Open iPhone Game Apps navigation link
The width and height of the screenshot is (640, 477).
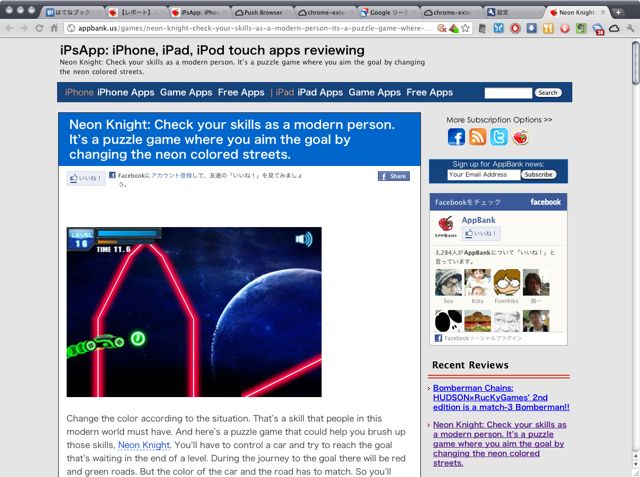pos(186,93)
